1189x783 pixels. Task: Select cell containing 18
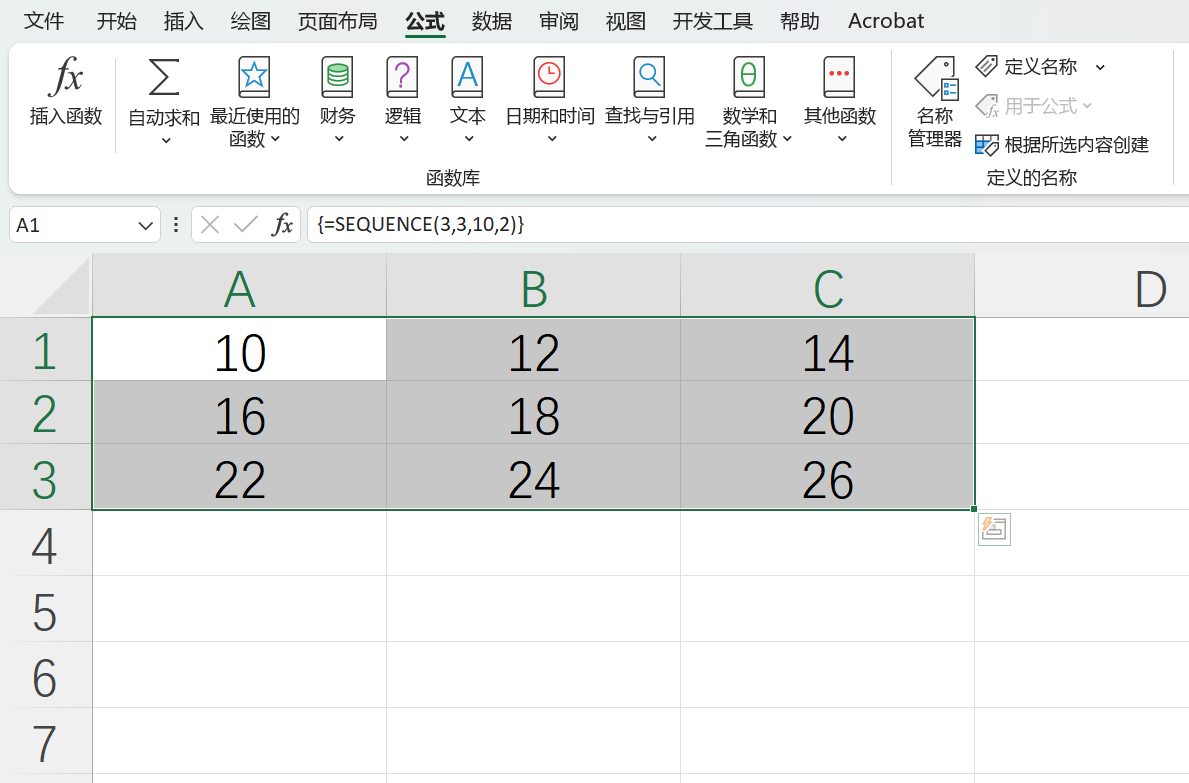click(x=534, y=413)
